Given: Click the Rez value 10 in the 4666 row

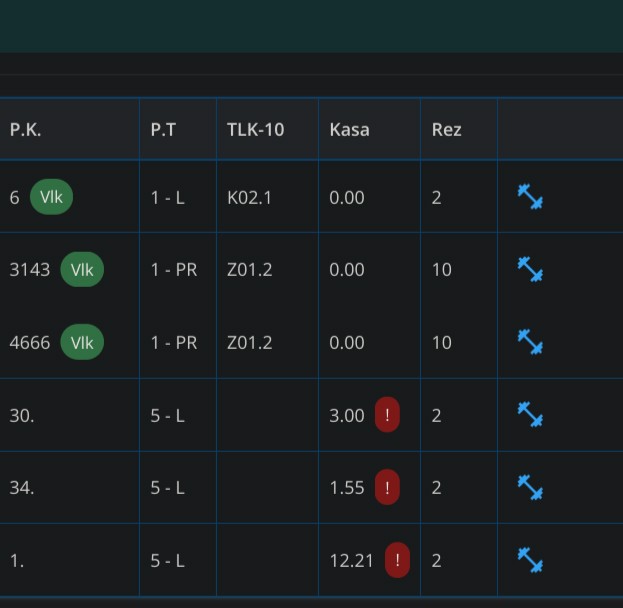Looking at the screenshot, I should [442, 343].
